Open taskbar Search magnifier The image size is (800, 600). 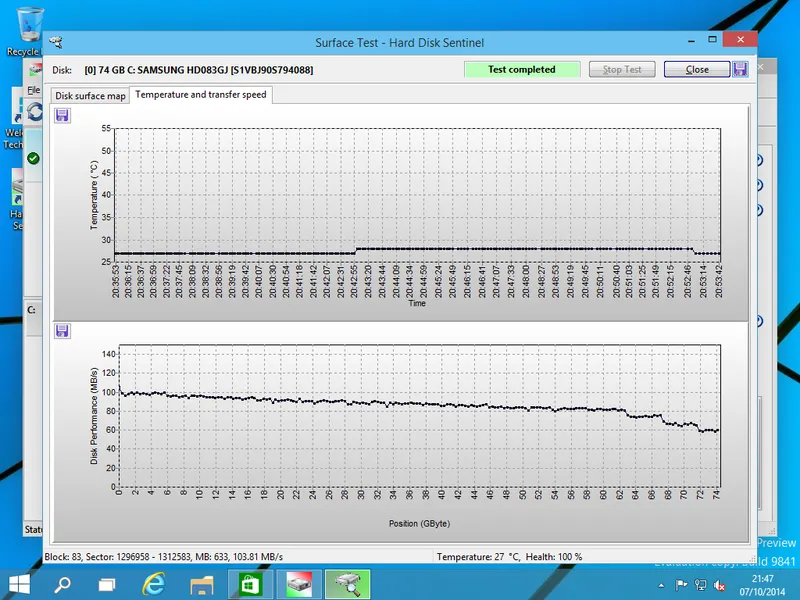click(x=62, y=583)
